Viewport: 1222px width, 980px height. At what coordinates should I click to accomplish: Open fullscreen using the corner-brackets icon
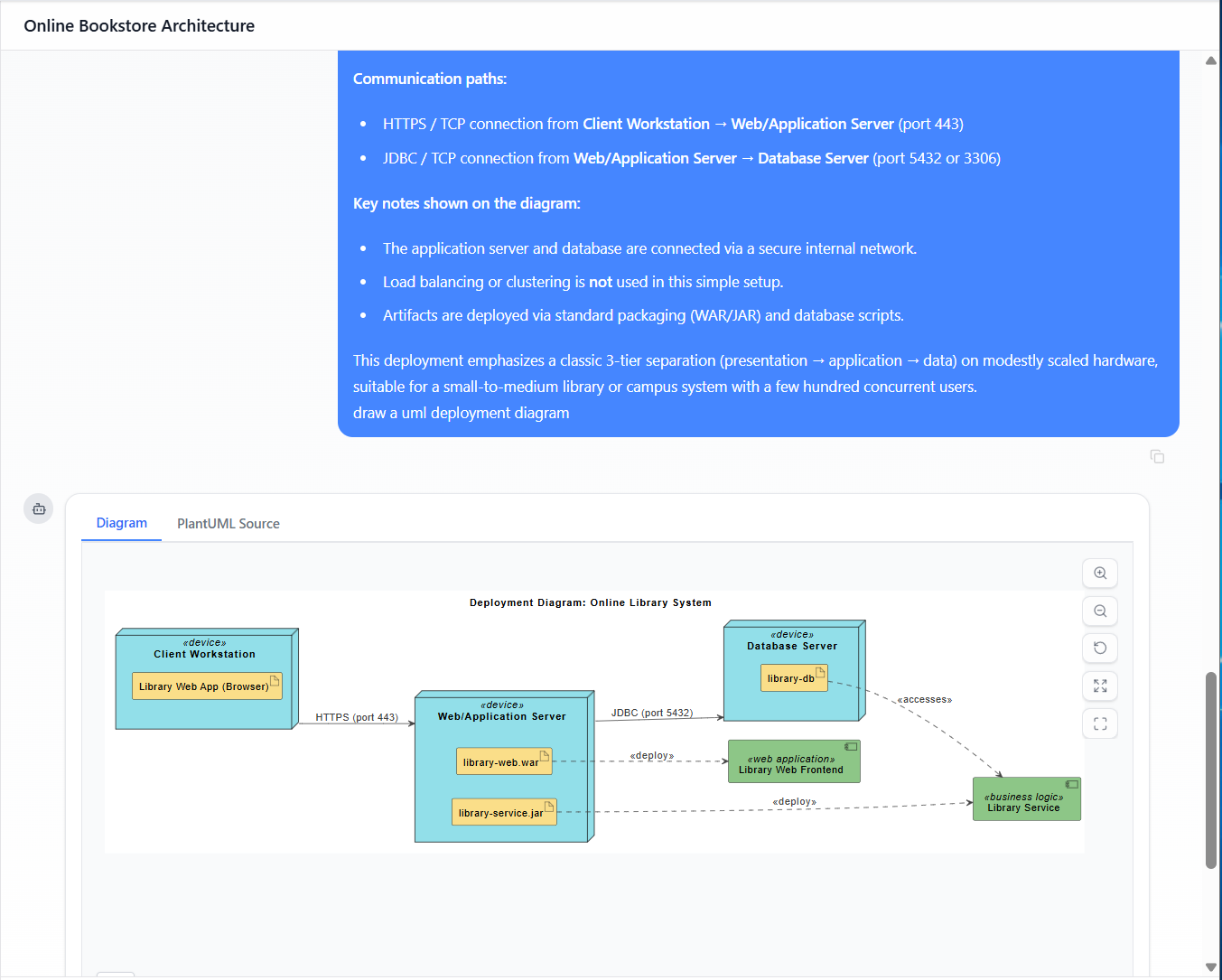(1100, 723)
